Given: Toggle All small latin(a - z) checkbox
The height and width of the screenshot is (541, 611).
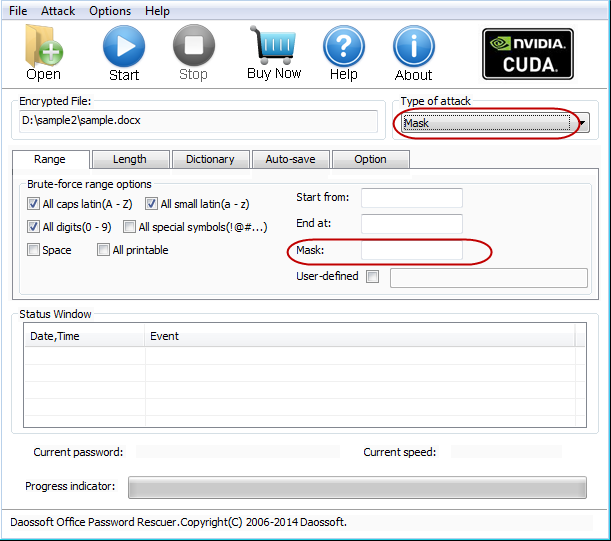Looking at the screenshot, I should (152, 204).
